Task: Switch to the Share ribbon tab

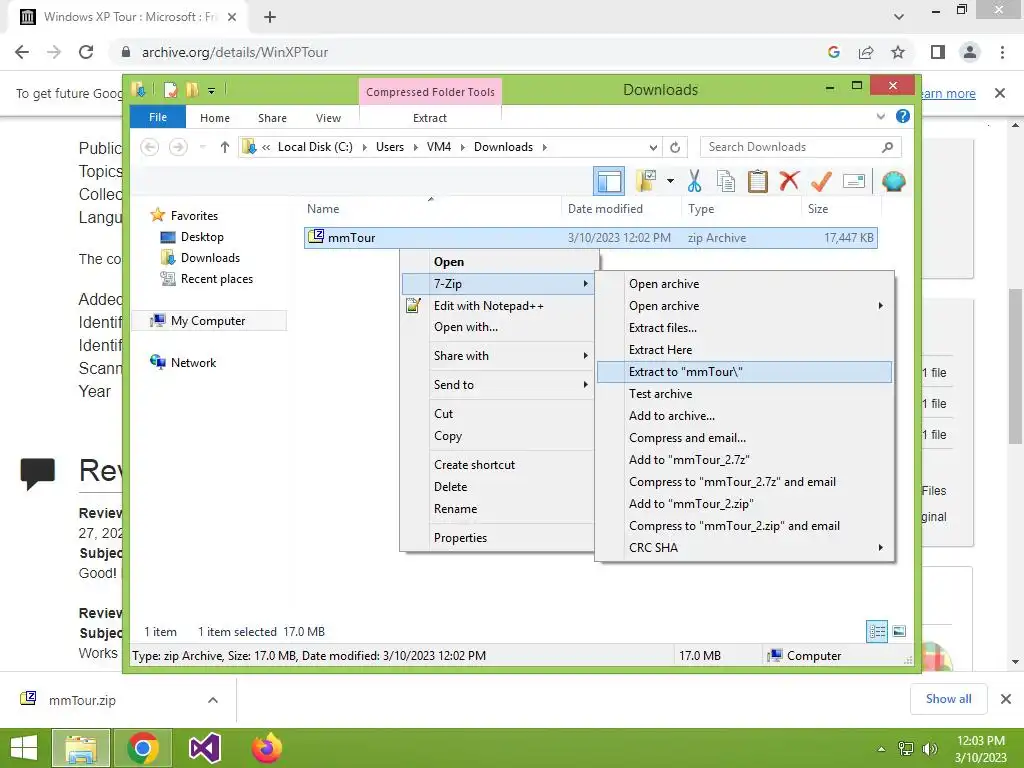Action: 272,118
